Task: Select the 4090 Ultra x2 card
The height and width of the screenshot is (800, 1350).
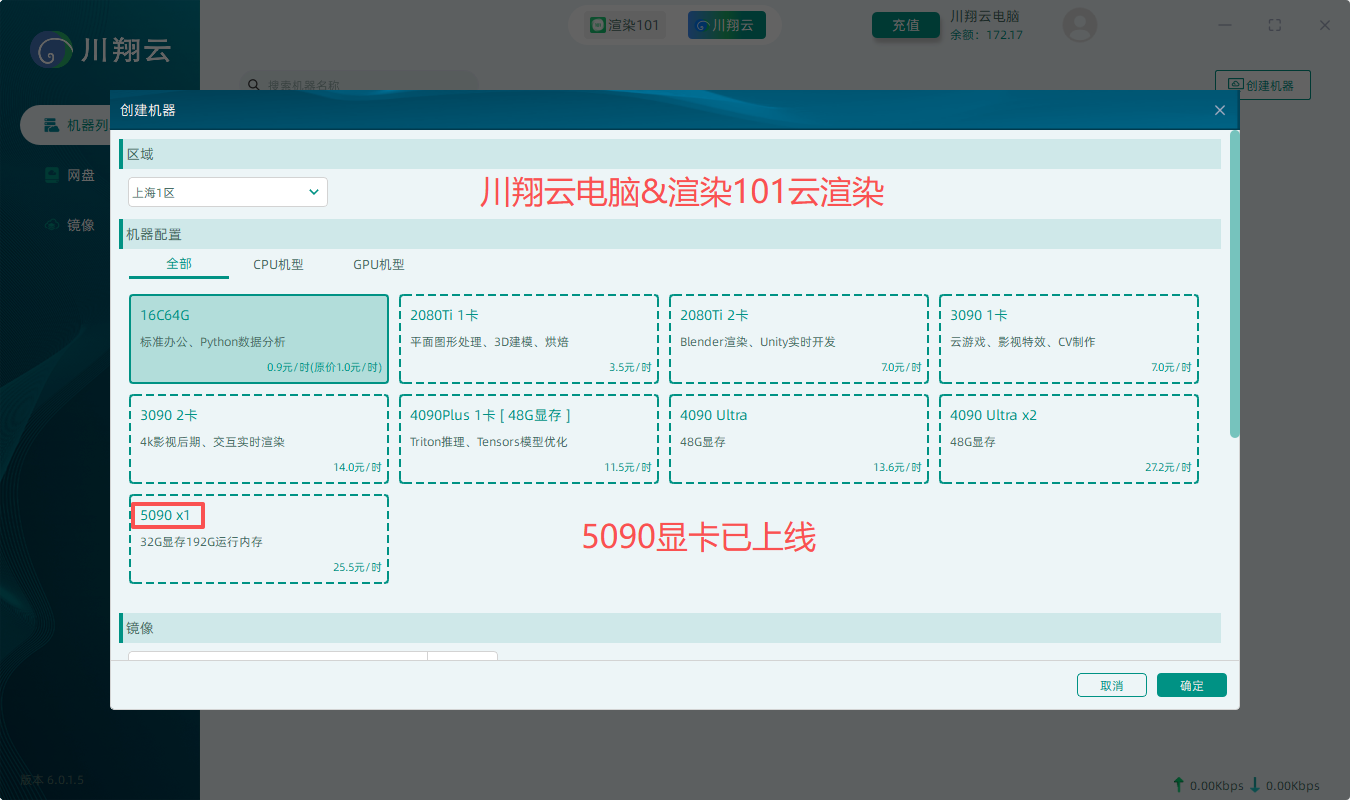Action: tap(1069, 439)
